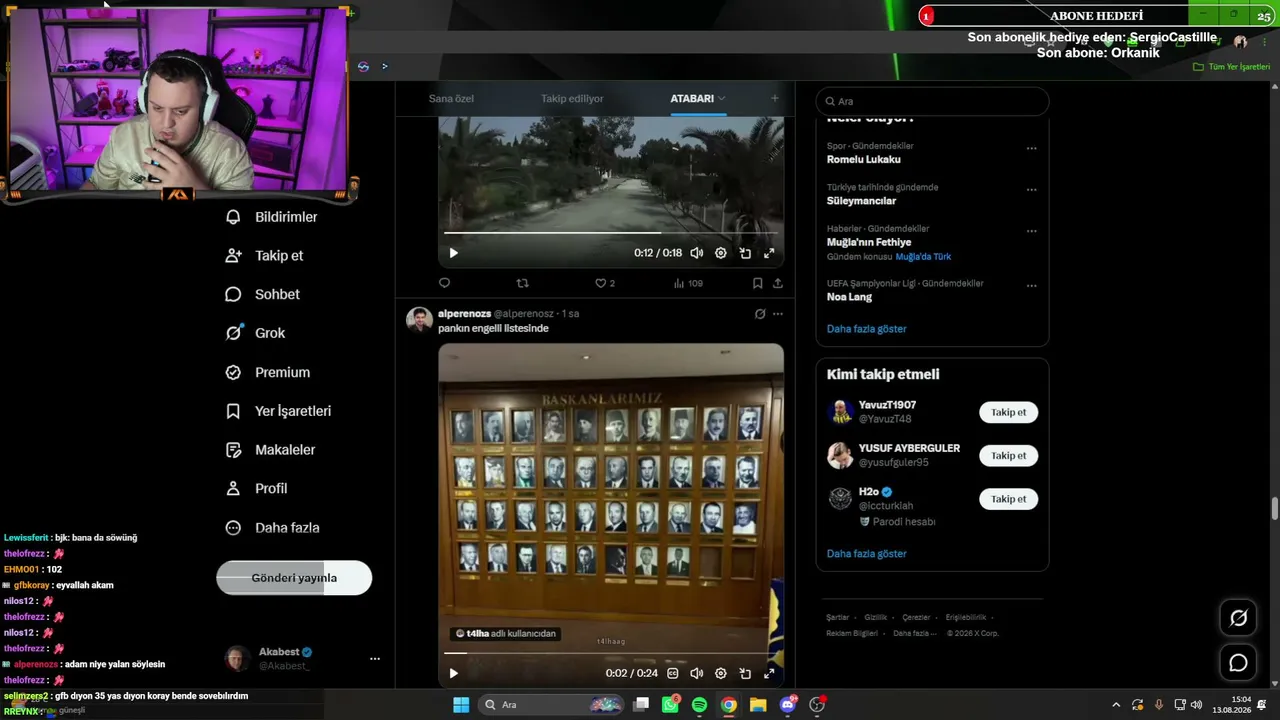Mute the 0:24 video's sound

[x=697, y=673]
